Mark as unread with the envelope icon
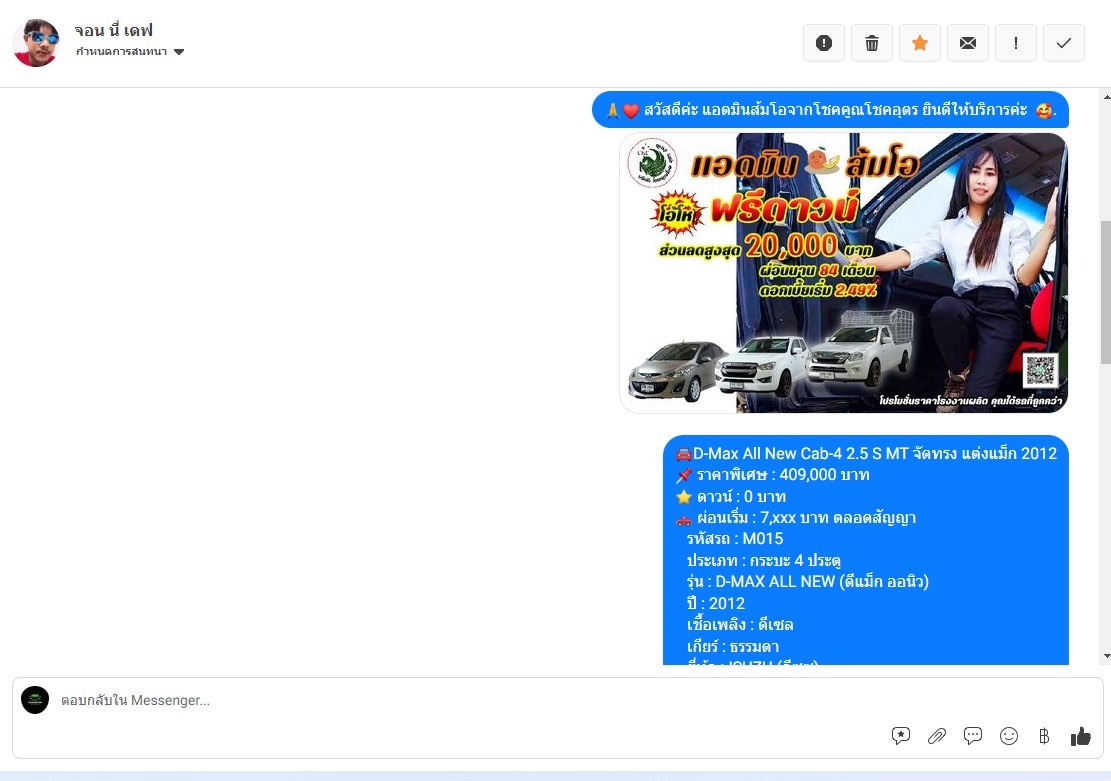Viewport: 1111px width, 781px height. tap(968, 43)
